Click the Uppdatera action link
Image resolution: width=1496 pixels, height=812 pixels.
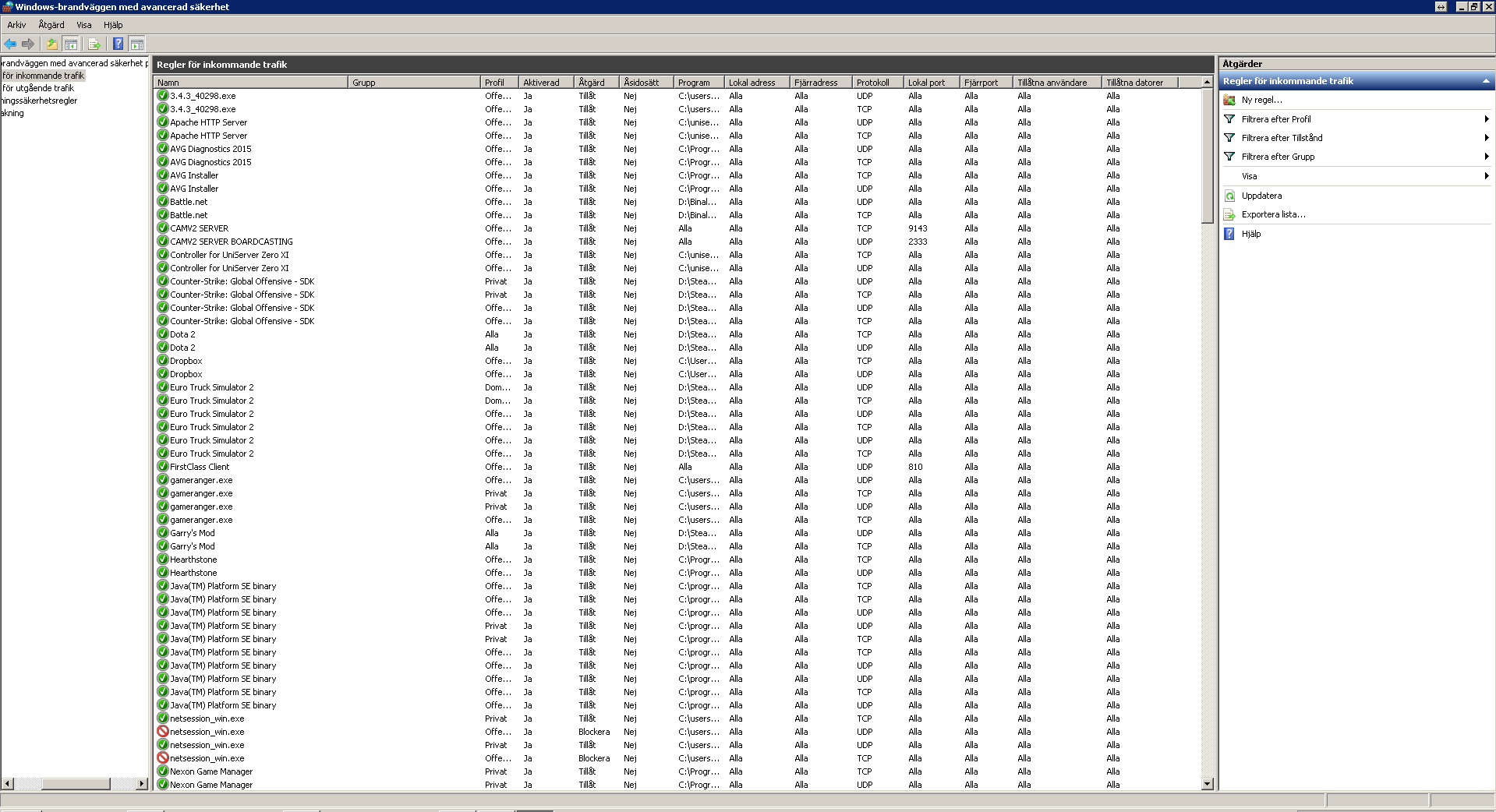(x=1261, y=196)
